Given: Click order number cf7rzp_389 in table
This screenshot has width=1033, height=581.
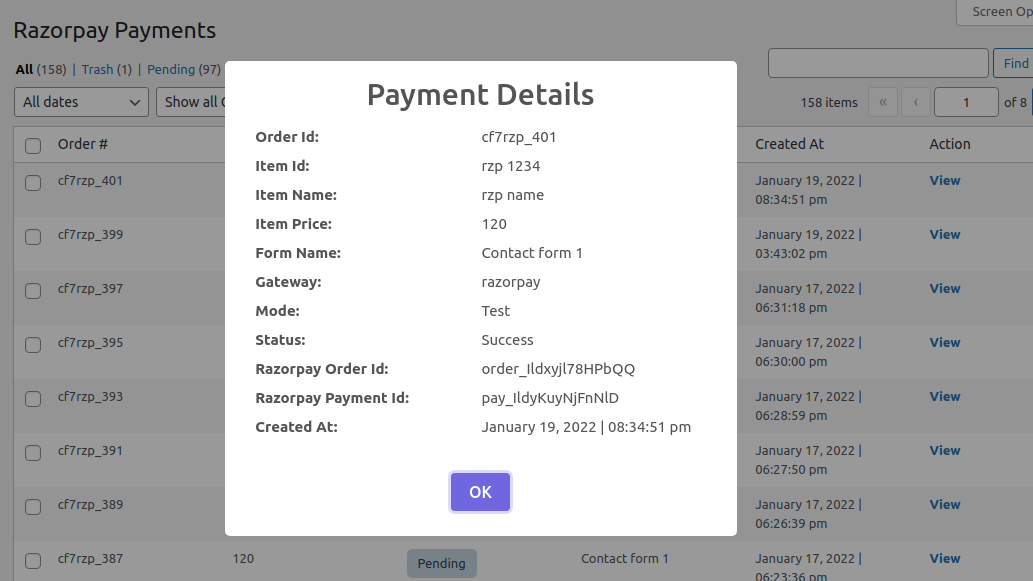Looking at the screenshot, I should (x=90, y=505).
